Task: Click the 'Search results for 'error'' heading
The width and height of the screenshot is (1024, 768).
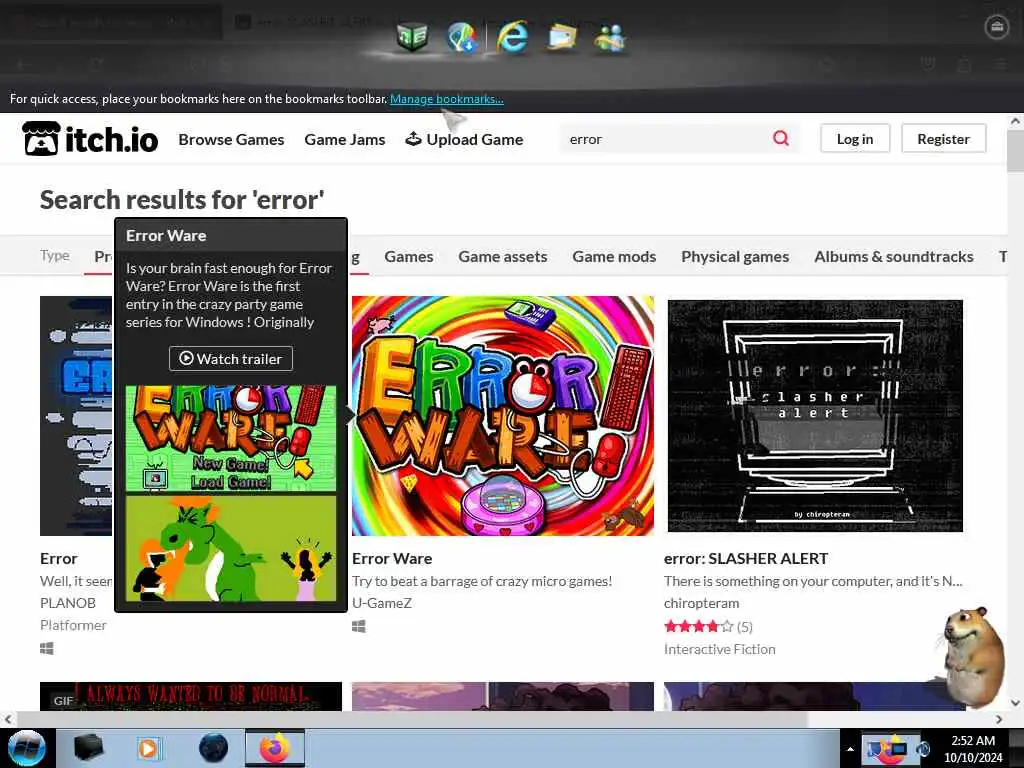Action: point(182,199)
